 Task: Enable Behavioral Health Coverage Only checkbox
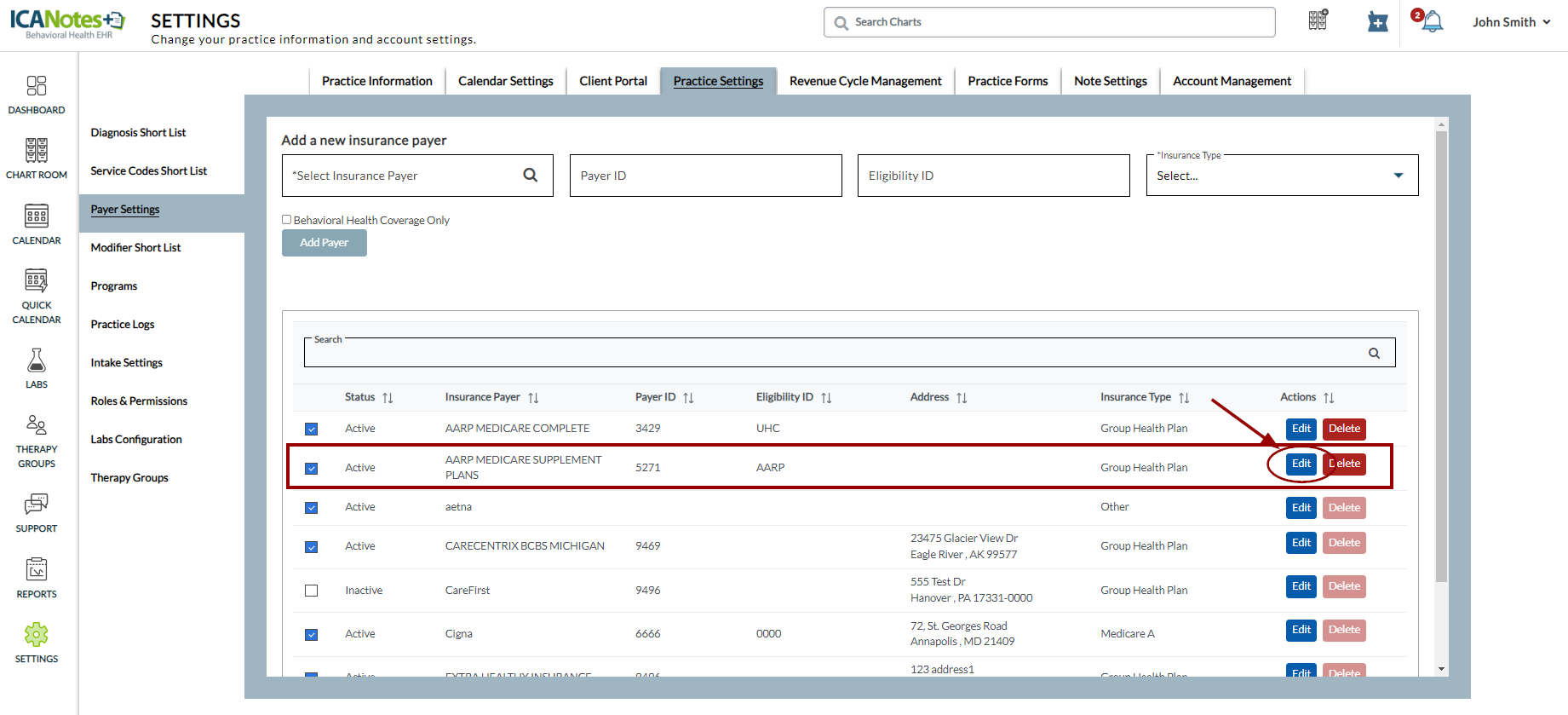tap(287, 220)
